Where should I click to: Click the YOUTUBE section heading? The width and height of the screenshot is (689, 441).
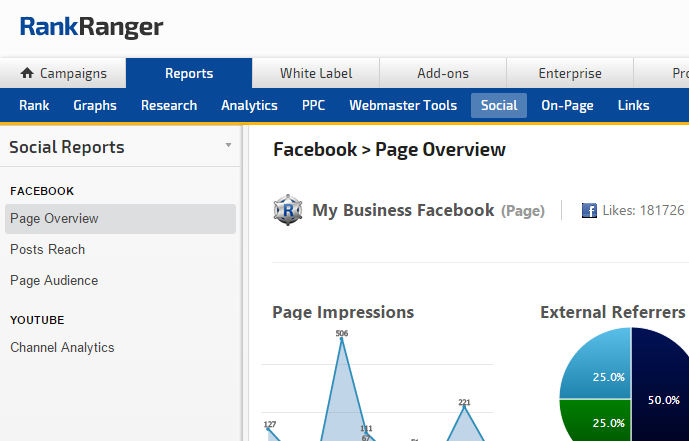click(37, 320)
